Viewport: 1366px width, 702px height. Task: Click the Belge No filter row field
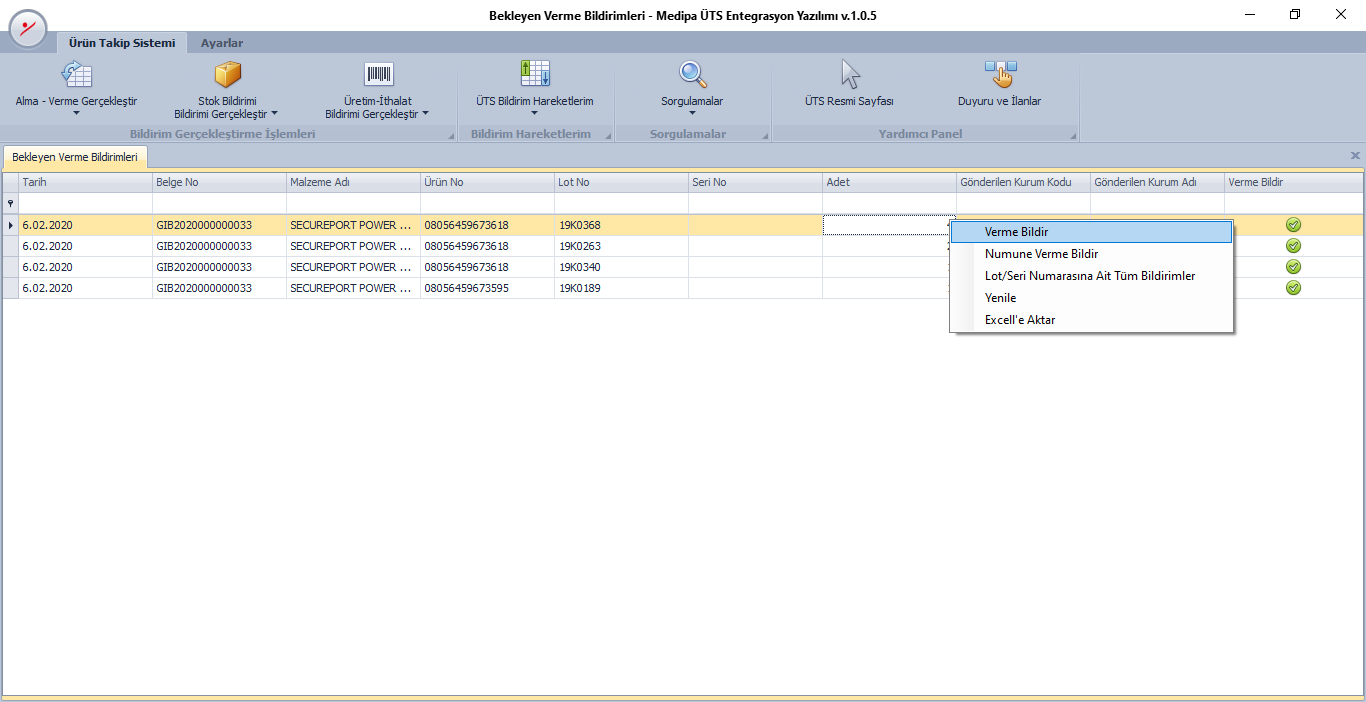pos(219,203)
